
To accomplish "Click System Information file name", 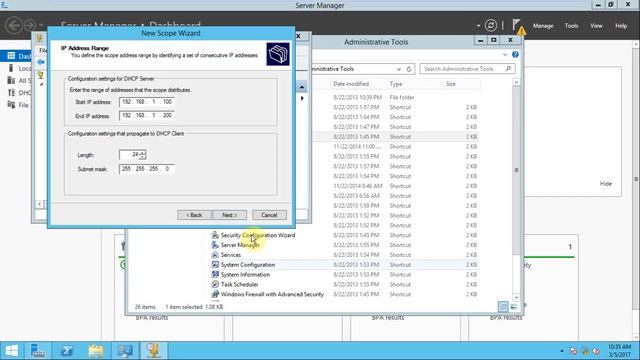I will tap(245, 274).
